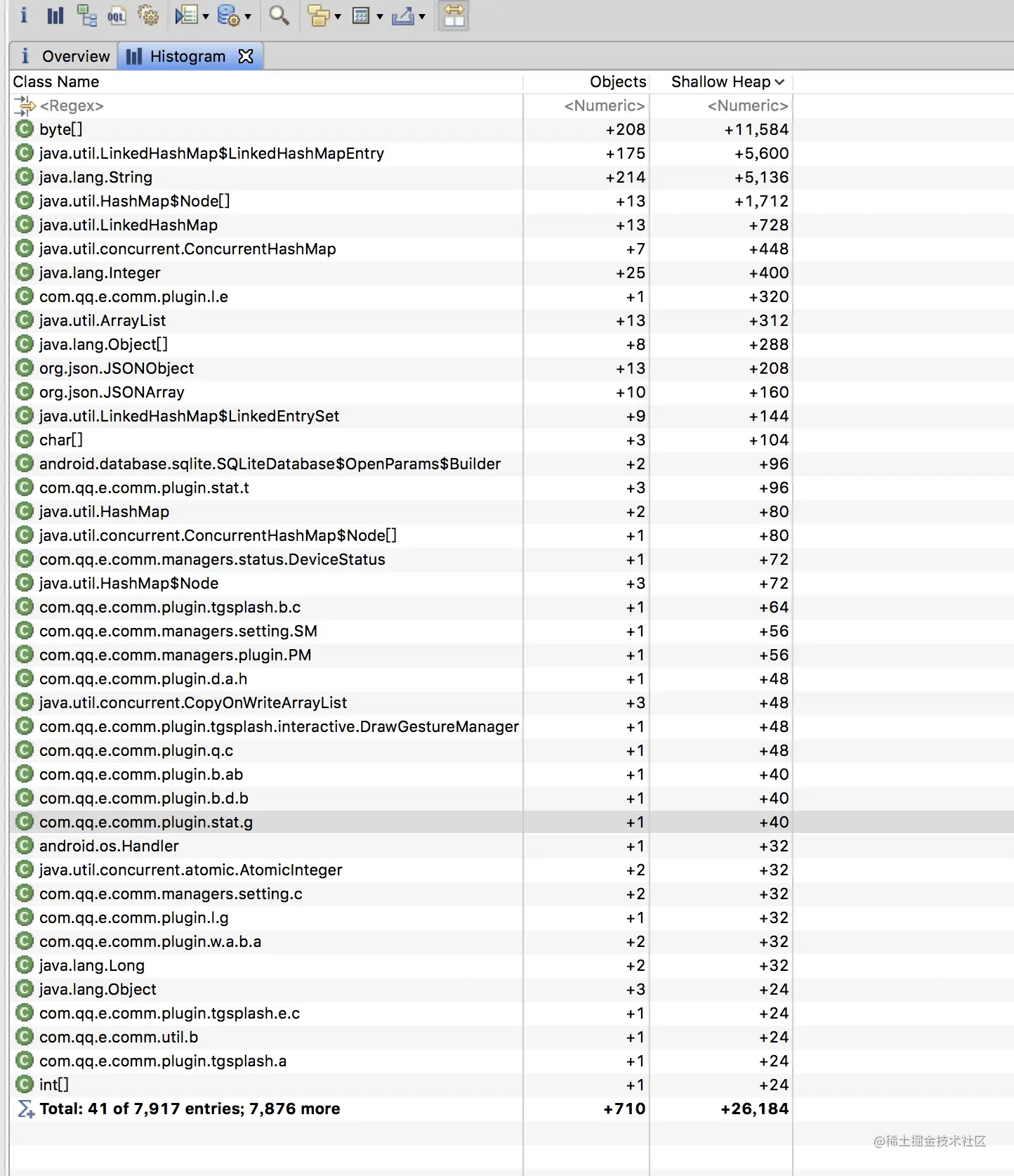Click the Numeric filter under Objects

coord(605,106)
